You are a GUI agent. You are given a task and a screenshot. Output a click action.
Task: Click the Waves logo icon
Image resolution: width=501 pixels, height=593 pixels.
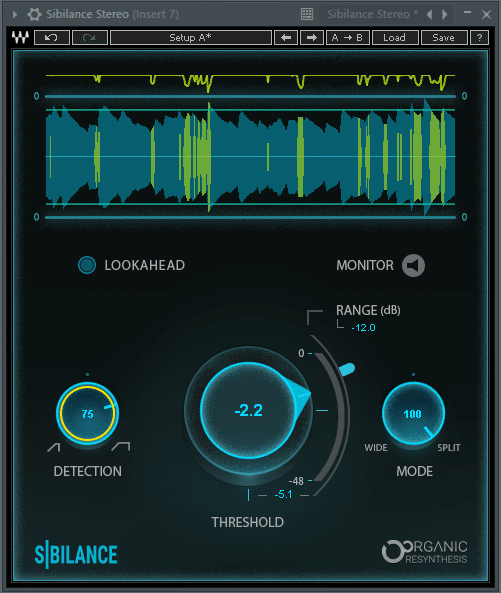[x=20, y=37]
